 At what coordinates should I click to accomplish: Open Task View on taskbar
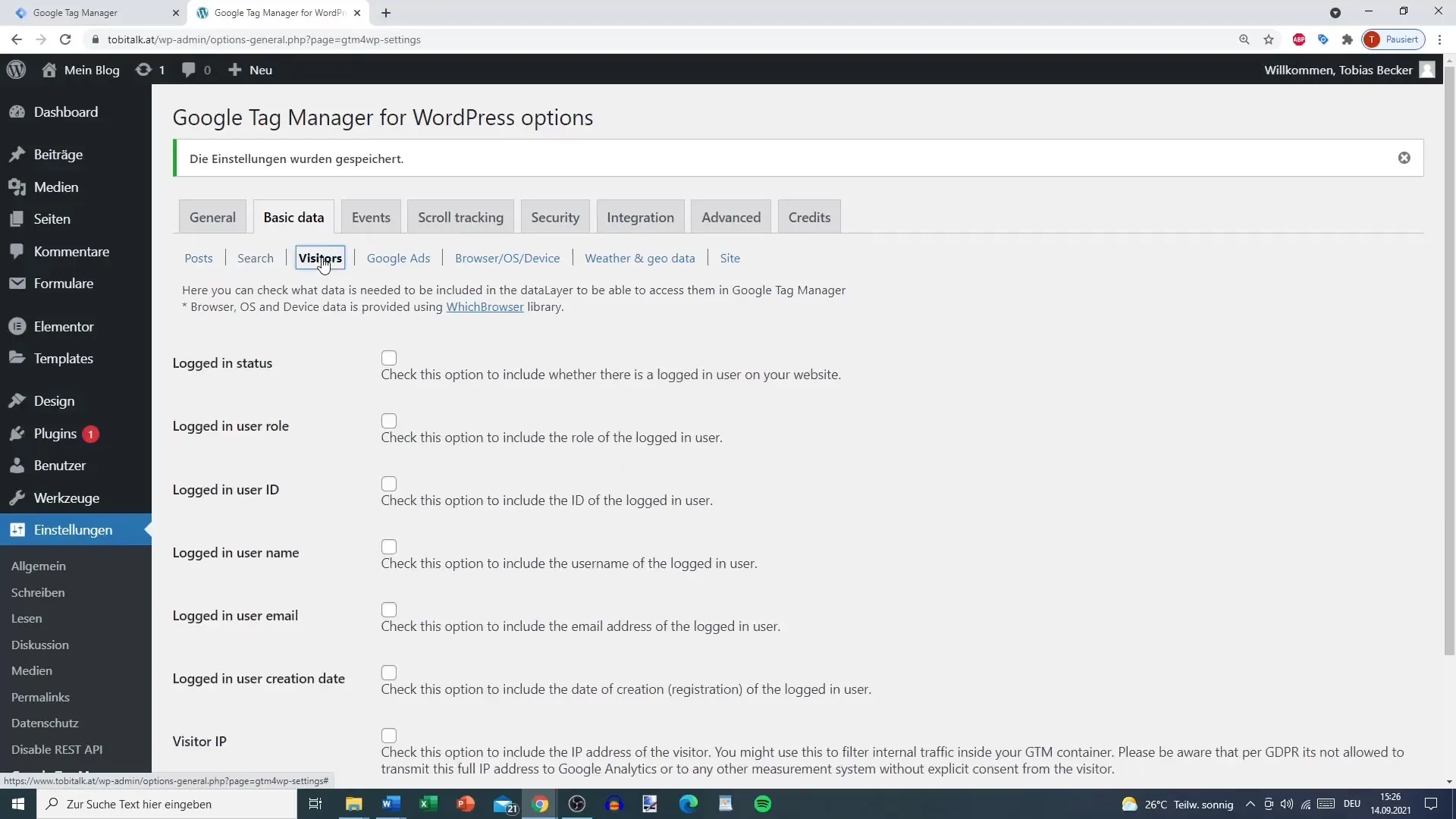(315, 804)
